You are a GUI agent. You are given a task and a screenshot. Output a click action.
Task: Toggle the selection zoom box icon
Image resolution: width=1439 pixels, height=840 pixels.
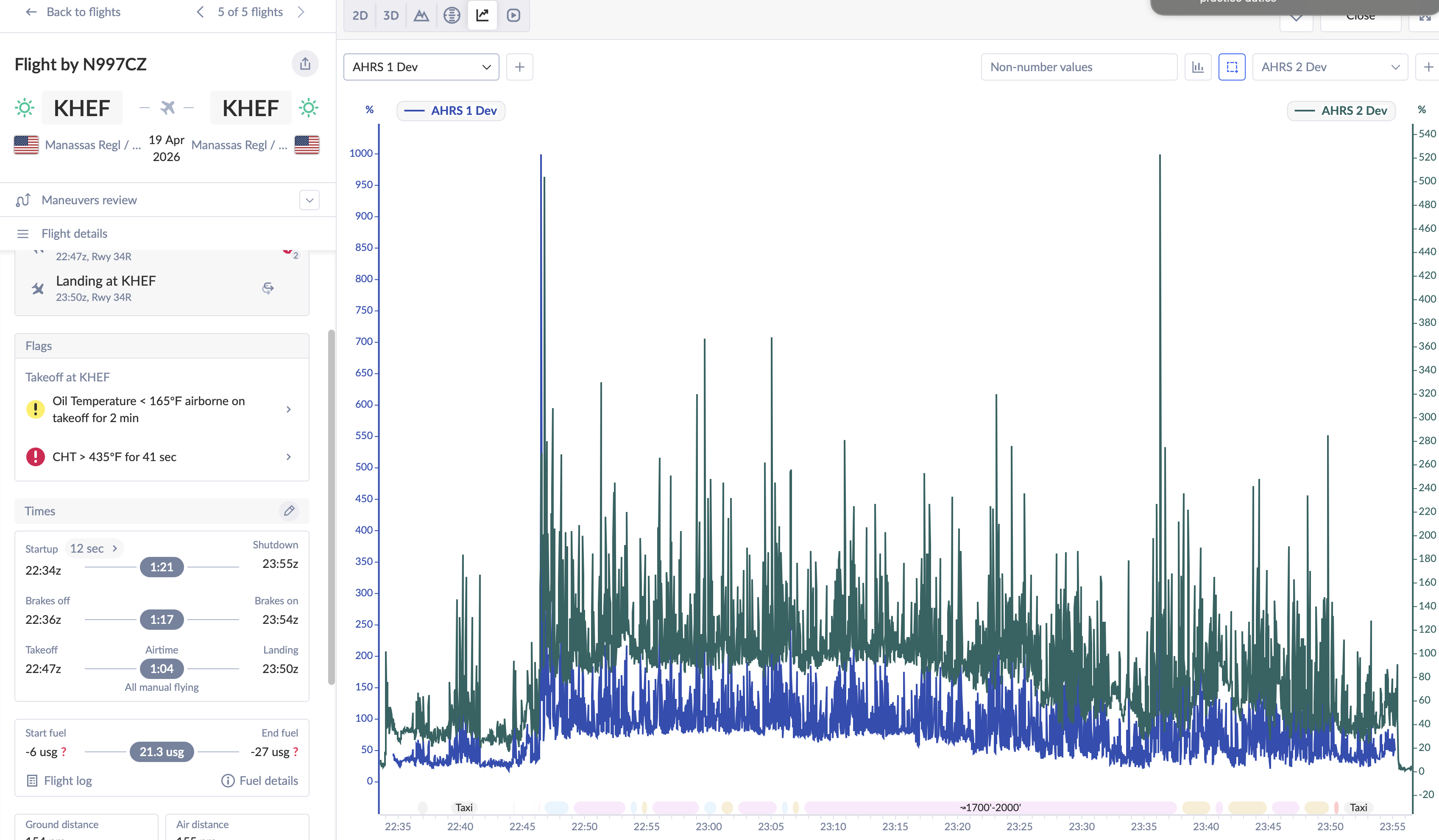[x=1232, y=67]
